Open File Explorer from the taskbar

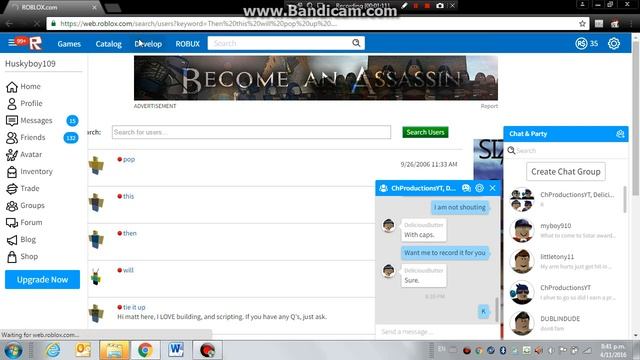coord(114,350)
